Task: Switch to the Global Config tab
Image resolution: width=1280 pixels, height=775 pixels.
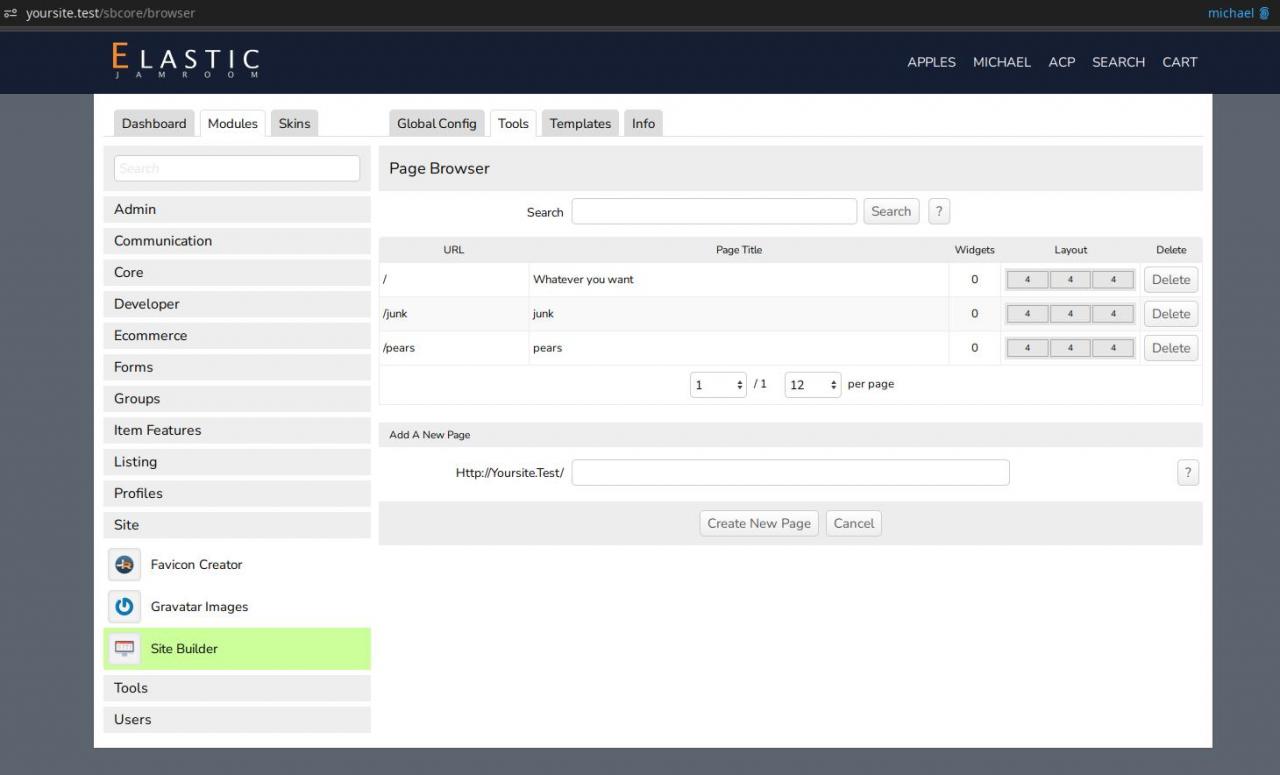Action: [x=436, y=124]
